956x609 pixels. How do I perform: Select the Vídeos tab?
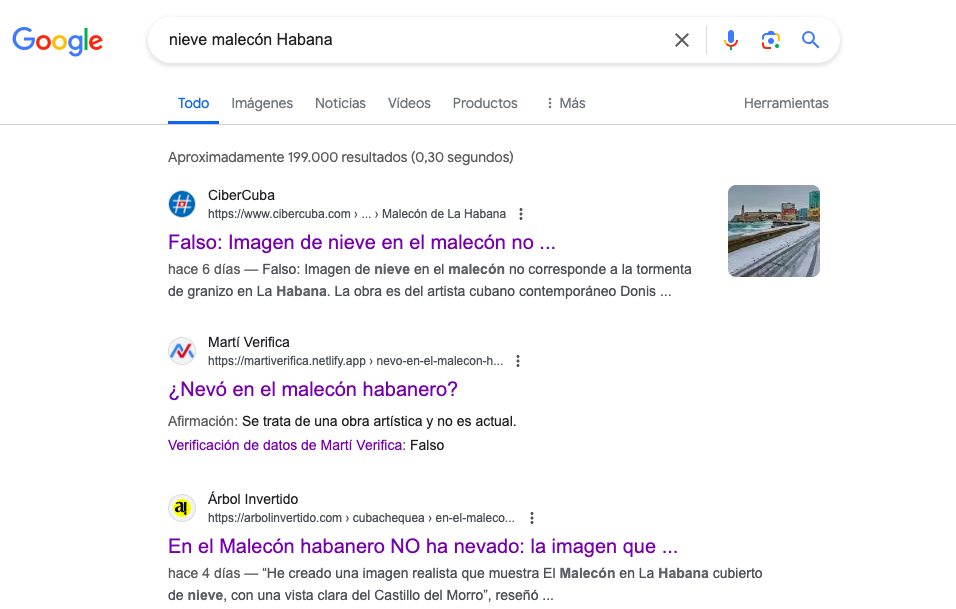(x=409, y=103)
